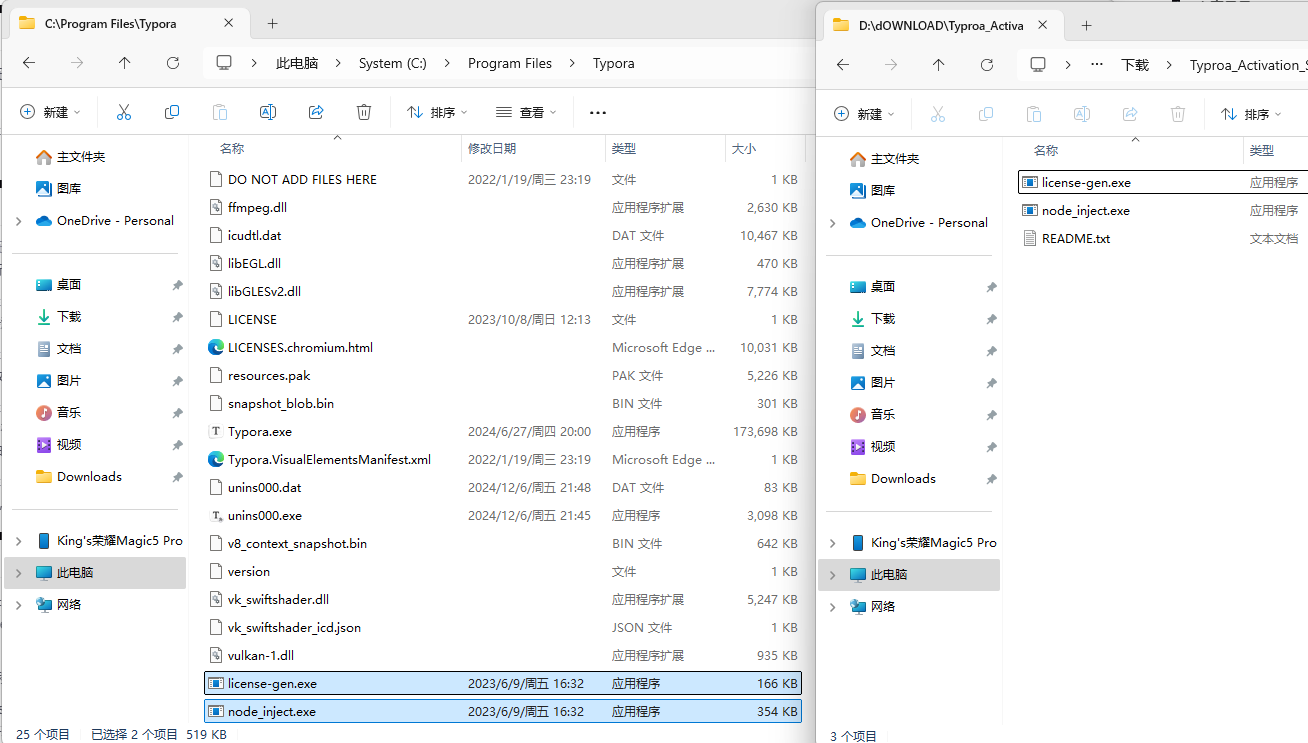Expand 网络 in Typroa_Activation window sidebar
The width and height of the screenshot is (1308, 743).
[833, 607]
